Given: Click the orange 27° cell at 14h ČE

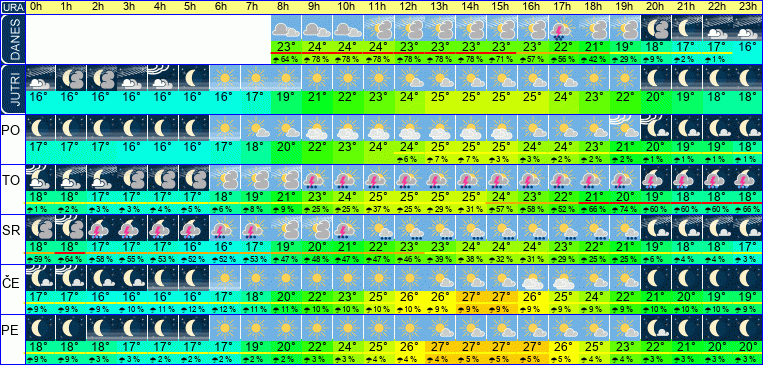Looking at the screenshot, I should [470, 296].
